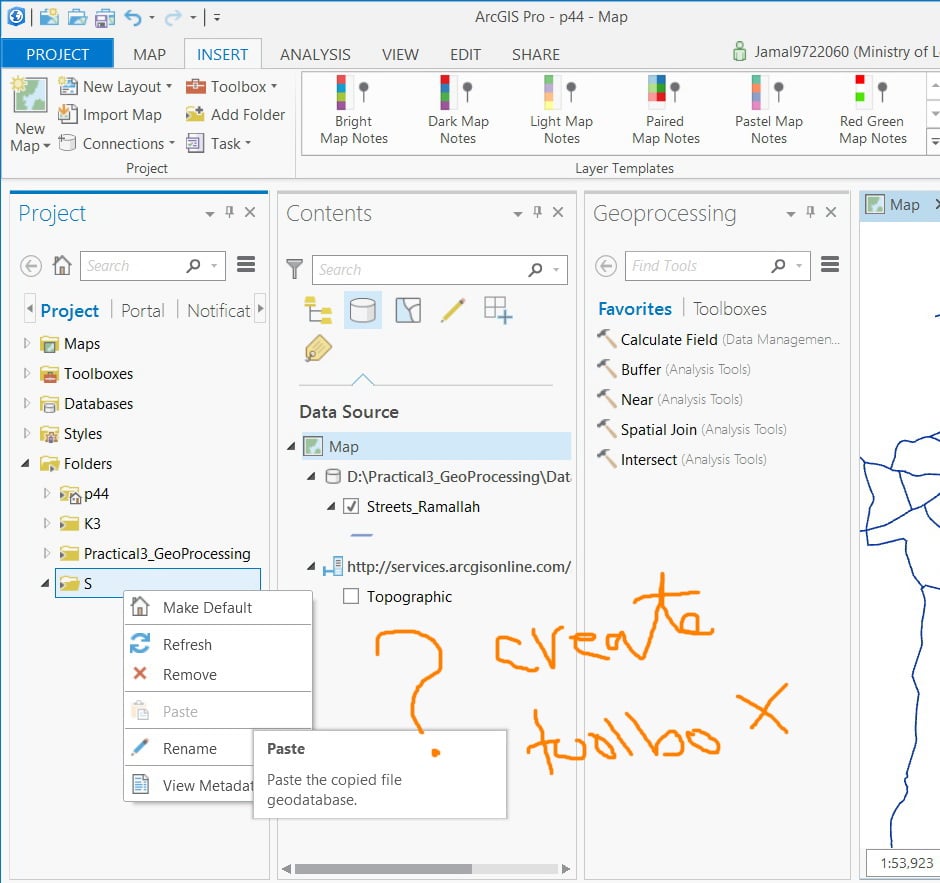
Task: Go home in the Project pane
Action: [x=62, y=265]
